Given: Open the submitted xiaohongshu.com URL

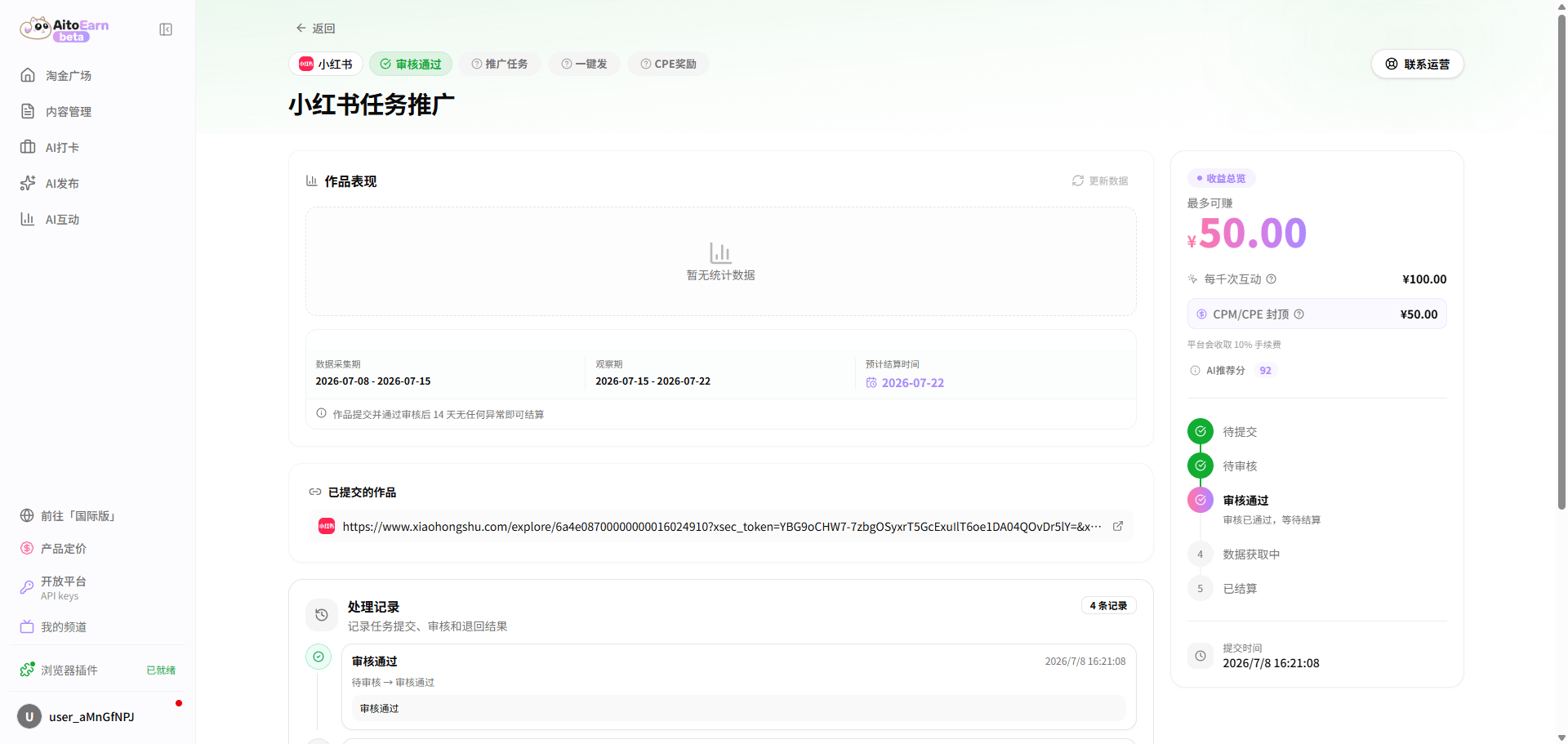Looking at the screenshot, I should pos(722,527).
